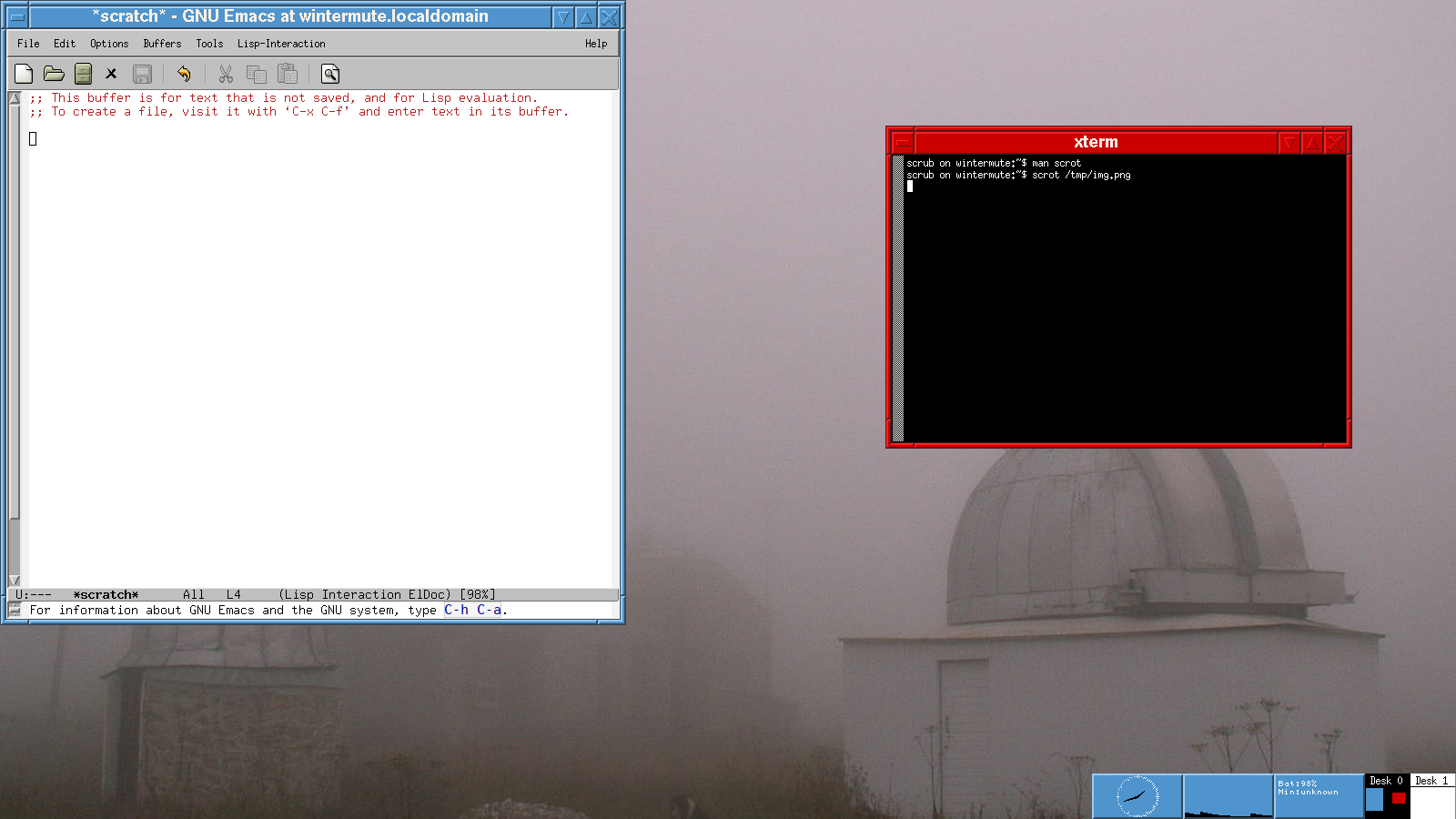Open a file with the folder icon

click(x=54, y=74)
